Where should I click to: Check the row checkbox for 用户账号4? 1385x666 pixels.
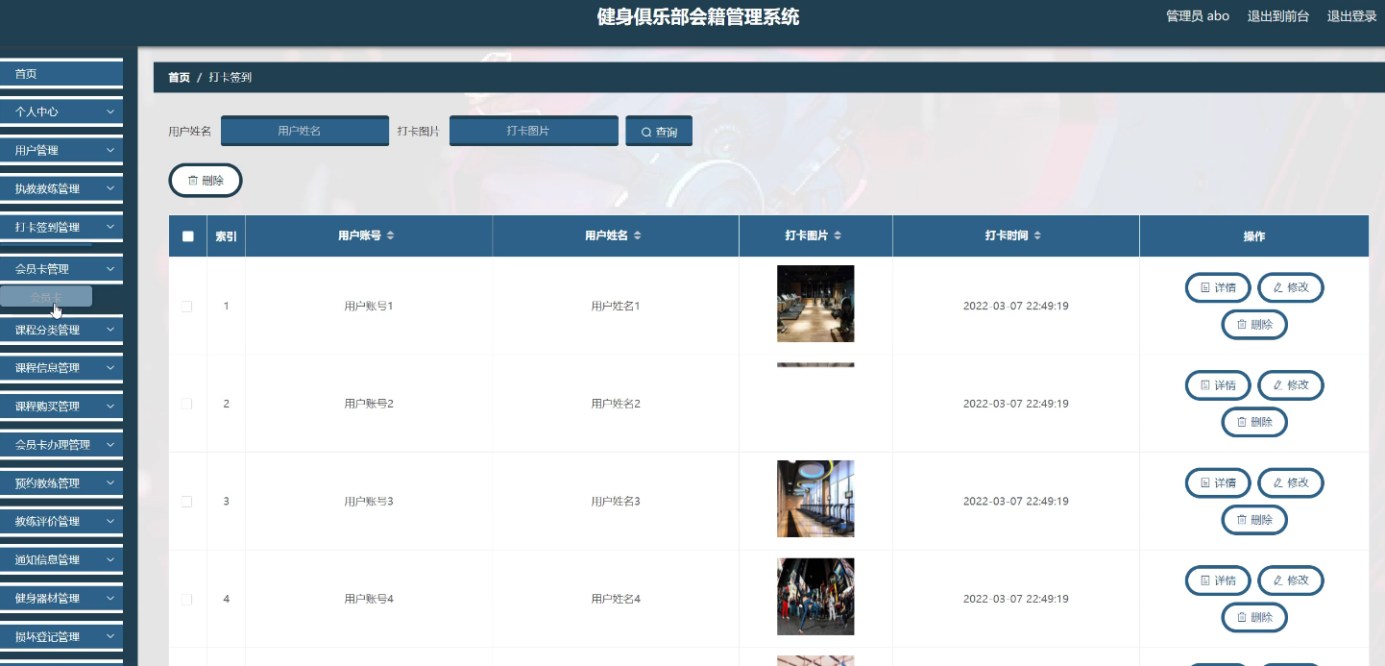tap(187, 599)
